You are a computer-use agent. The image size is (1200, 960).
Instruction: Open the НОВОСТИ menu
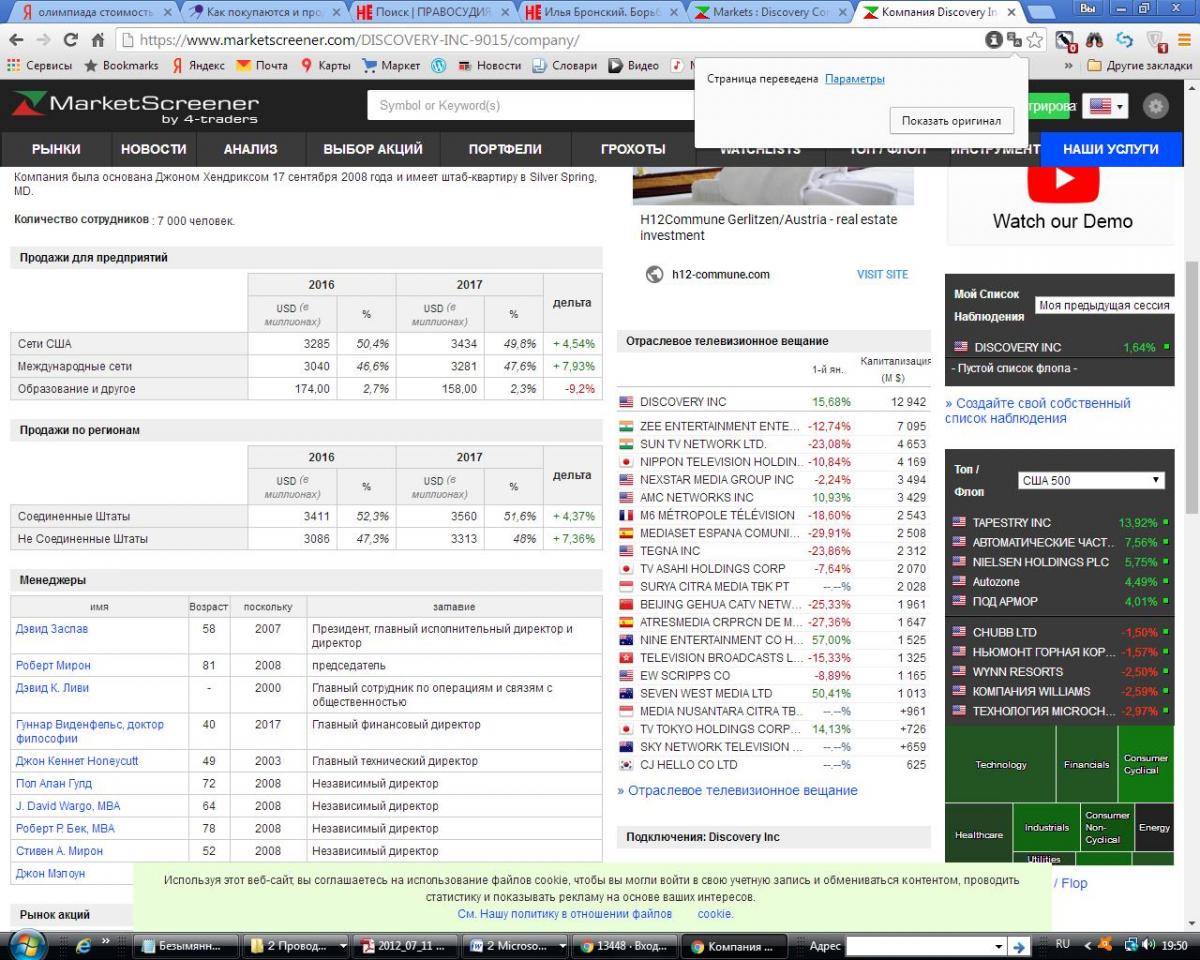154,149
